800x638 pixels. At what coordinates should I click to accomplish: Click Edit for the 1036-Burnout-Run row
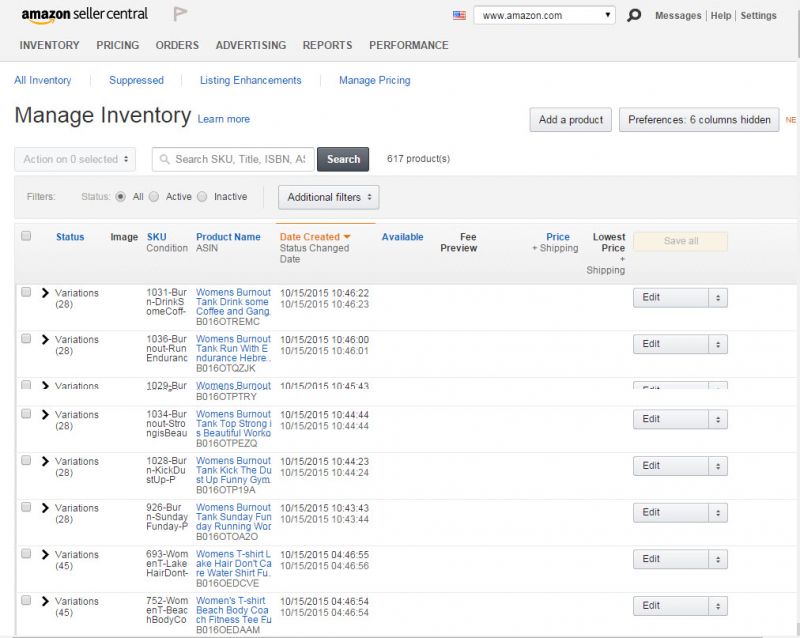(x=671, y=345)
